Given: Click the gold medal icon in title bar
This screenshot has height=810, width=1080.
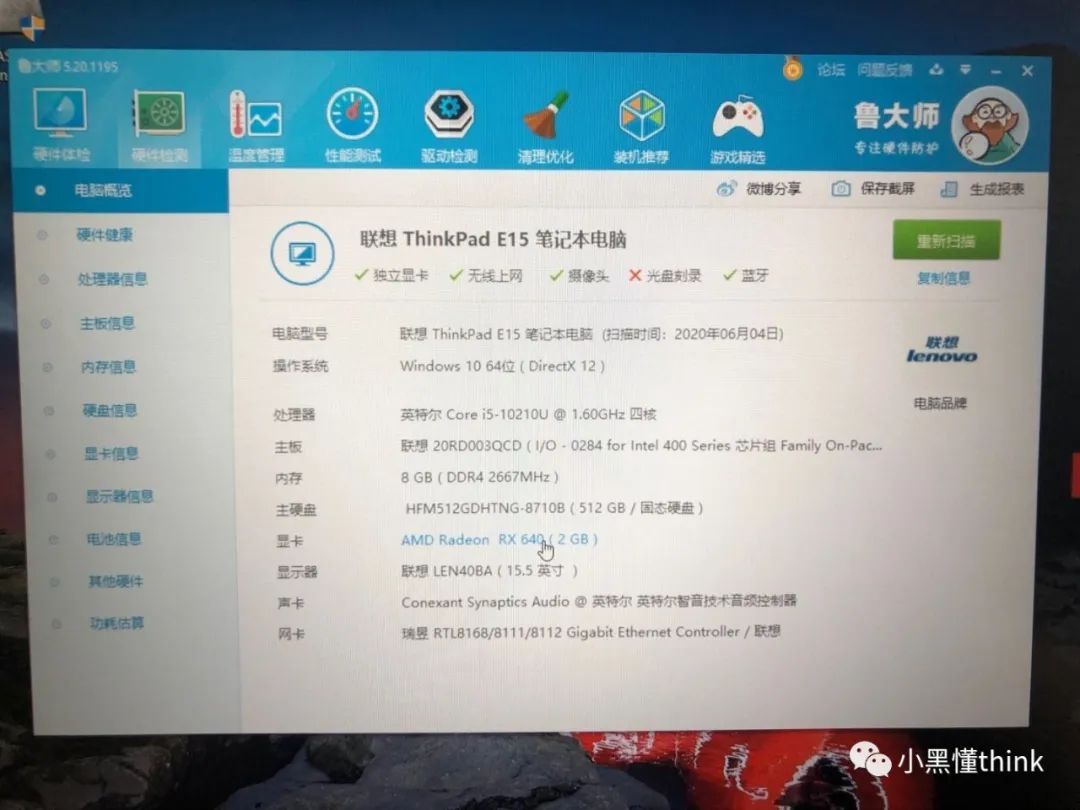Looking at the screenshot, I should [x=793, y=68].
